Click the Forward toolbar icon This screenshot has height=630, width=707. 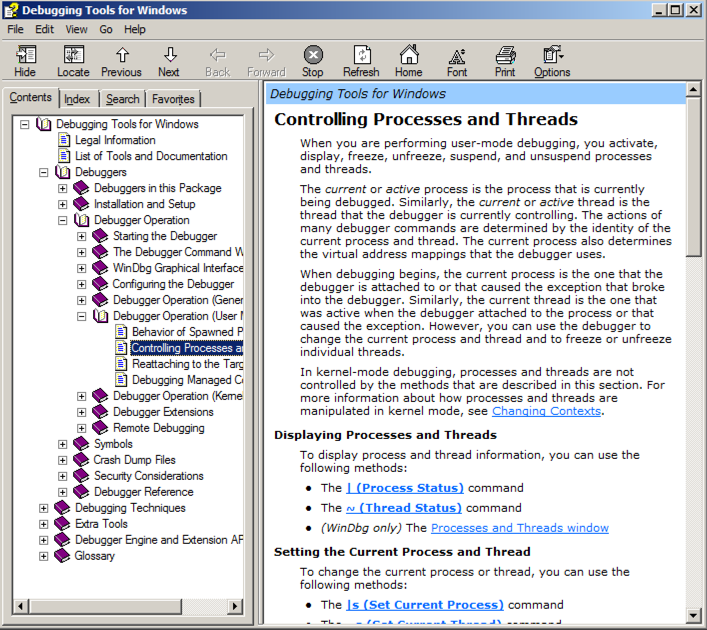pos(266,55)
